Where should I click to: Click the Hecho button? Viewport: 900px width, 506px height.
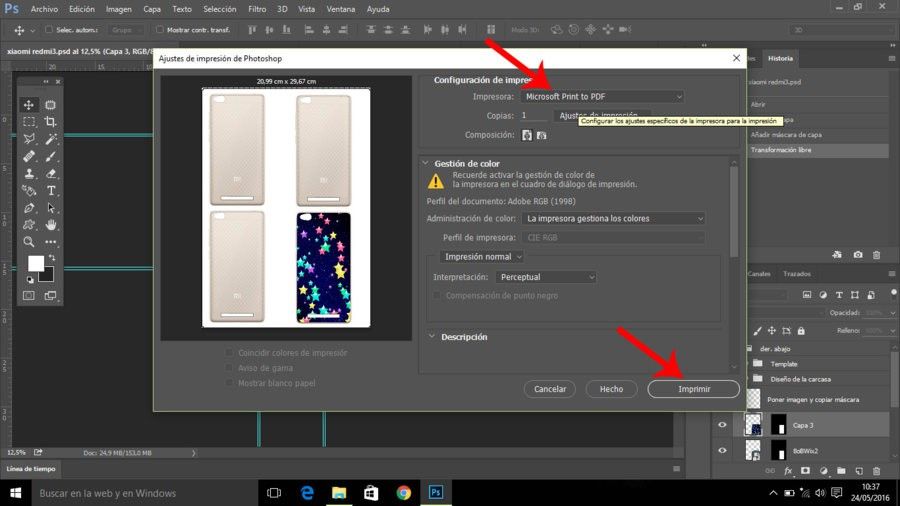click(x=611, y=389)
